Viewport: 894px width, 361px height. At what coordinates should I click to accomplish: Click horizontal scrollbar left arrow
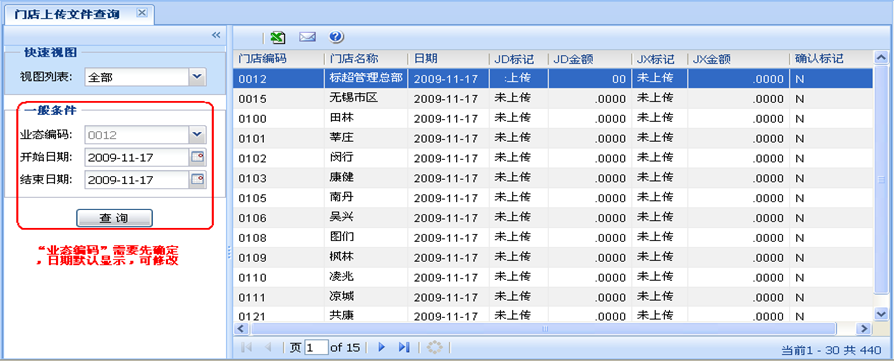click(x=241, y=328)
